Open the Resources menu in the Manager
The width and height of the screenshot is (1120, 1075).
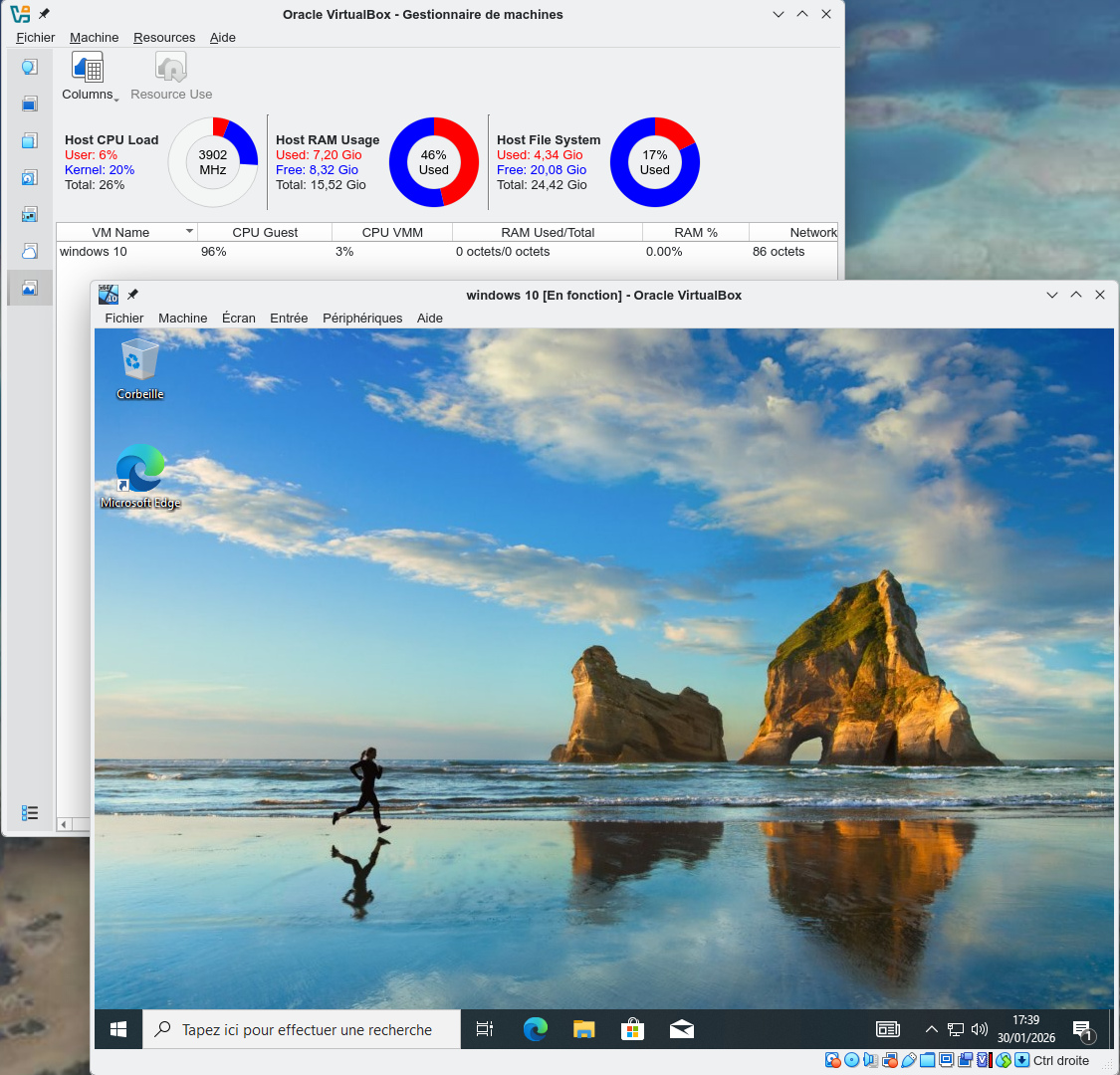pos(164,37)
